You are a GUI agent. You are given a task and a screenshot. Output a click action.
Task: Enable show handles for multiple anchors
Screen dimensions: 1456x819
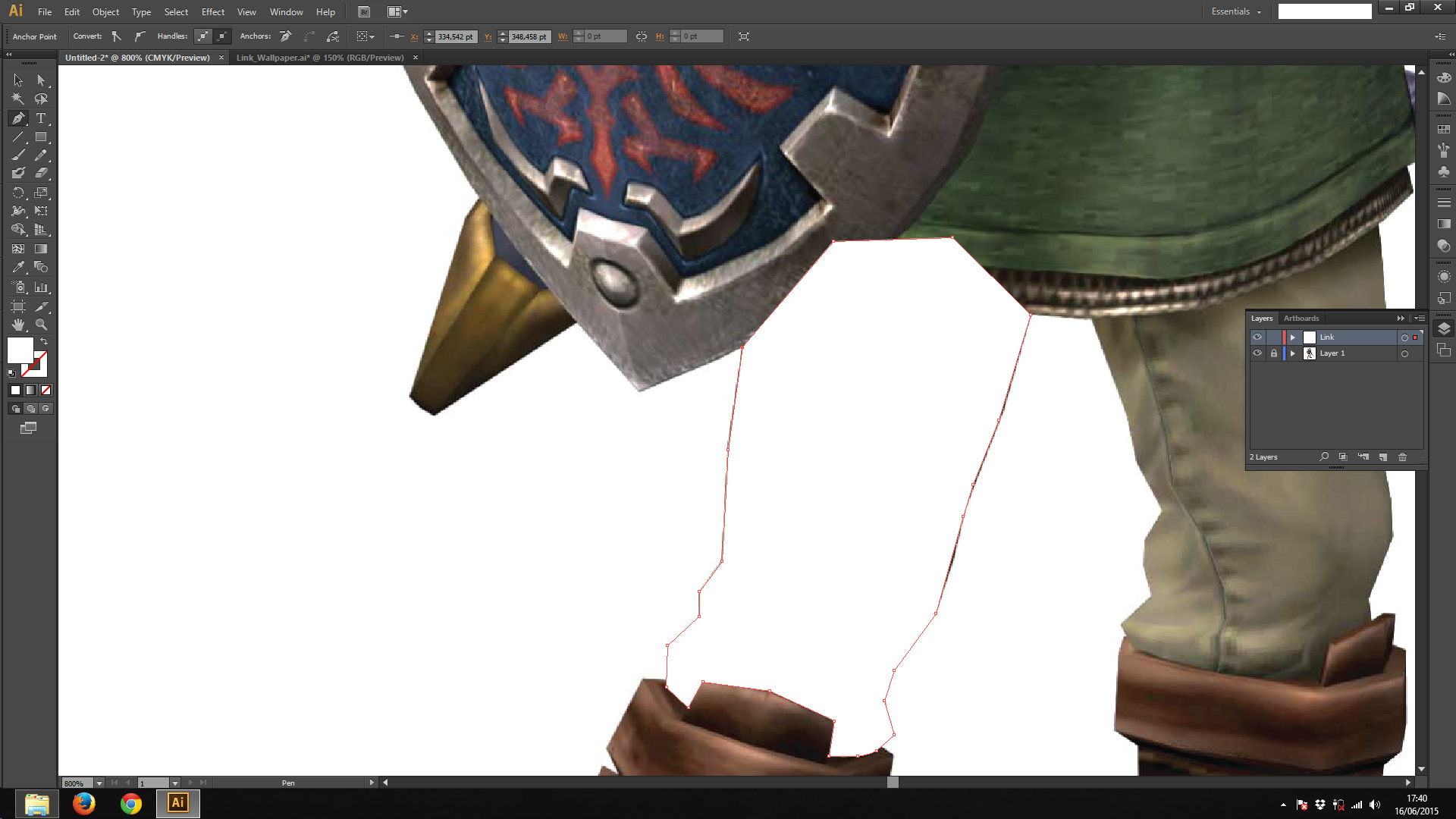(202, 36)
